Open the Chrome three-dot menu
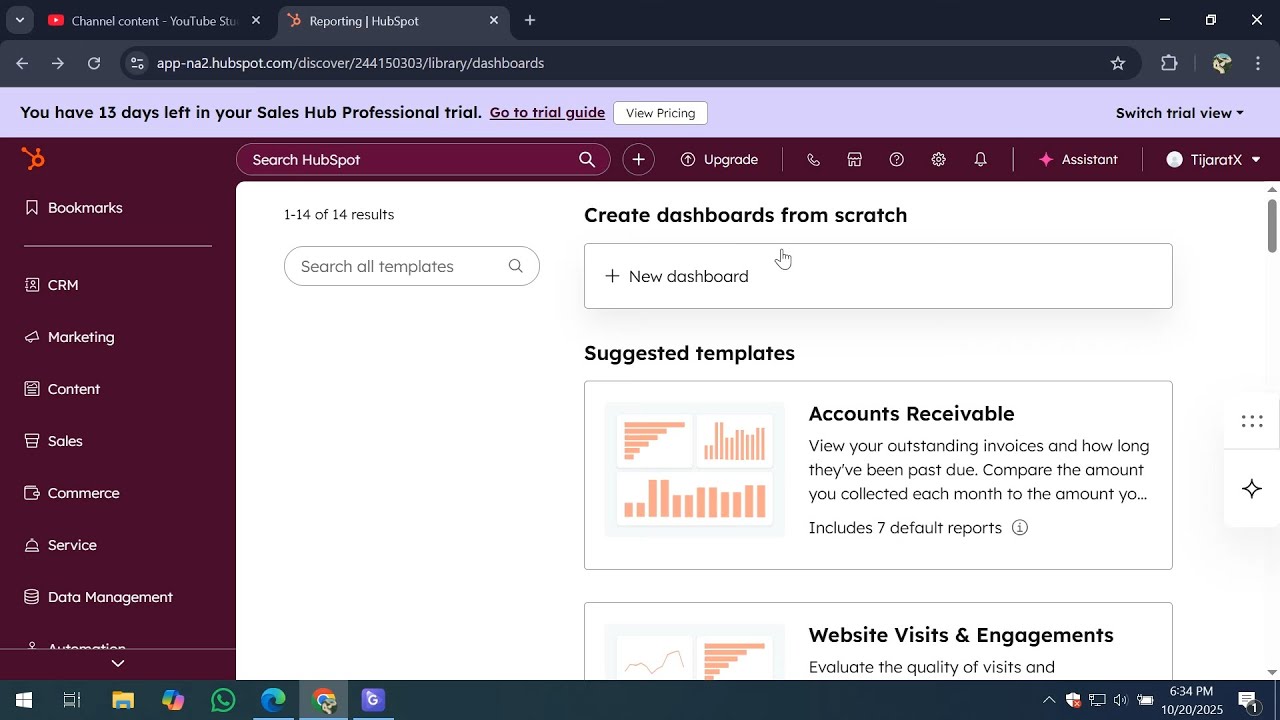 (x=1258, y=63)
